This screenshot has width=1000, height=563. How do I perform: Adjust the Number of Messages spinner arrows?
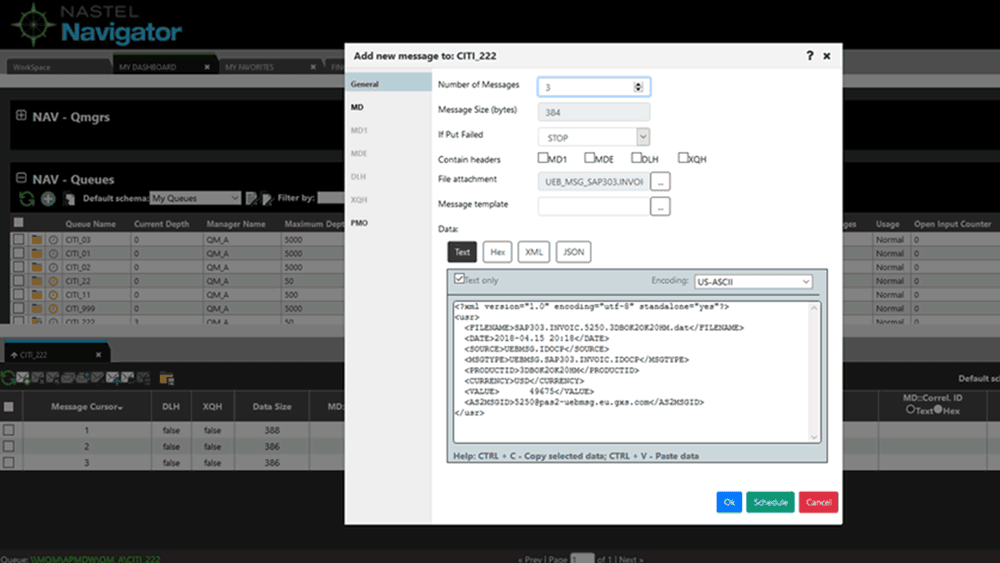pos(638,87)
